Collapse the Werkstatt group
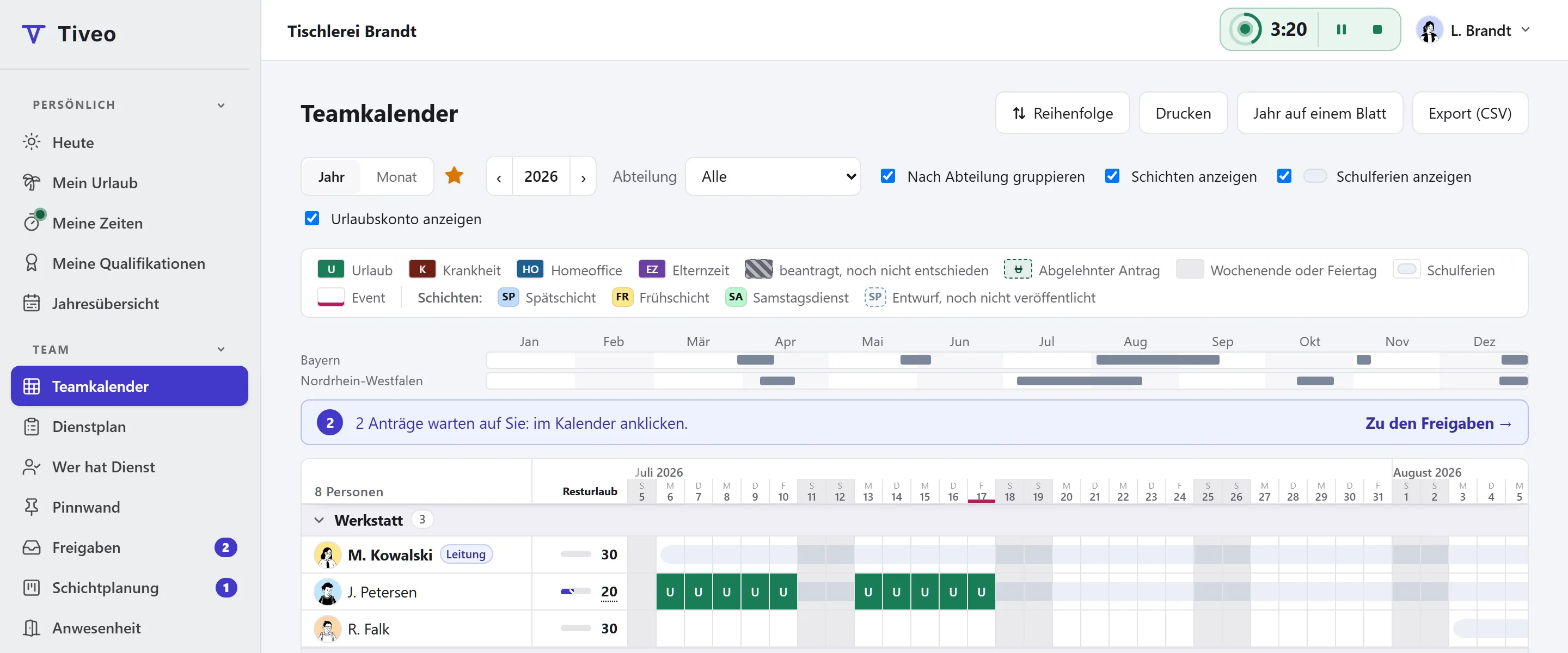Viewport: 1568px width, 653px height. [x=319, y=520]
